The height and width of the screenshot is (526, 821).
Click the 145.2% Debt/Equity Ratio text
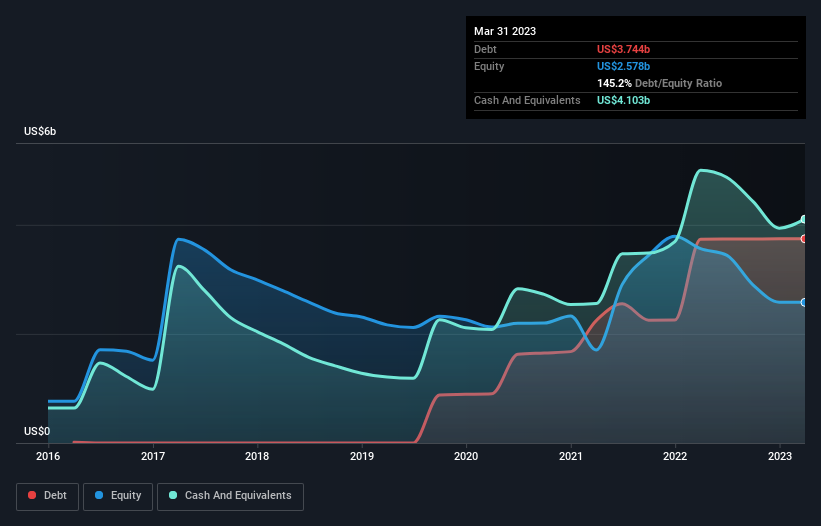[x=659, y=83]
